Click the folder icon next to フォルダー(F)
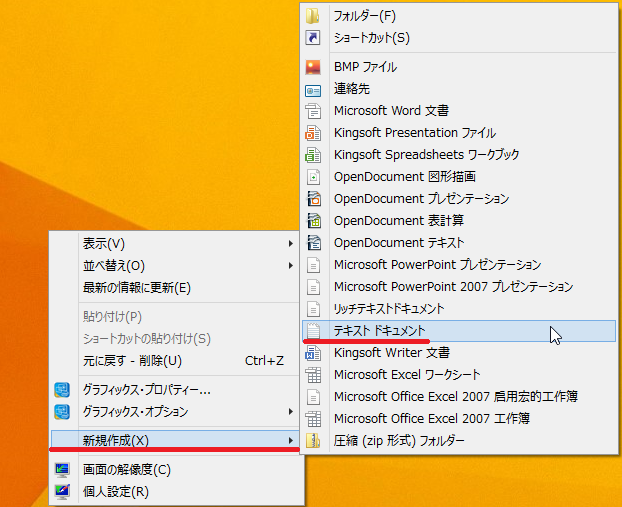Viewport: 622px width, 507px height. pyautogui.click(x=313, y=16)
